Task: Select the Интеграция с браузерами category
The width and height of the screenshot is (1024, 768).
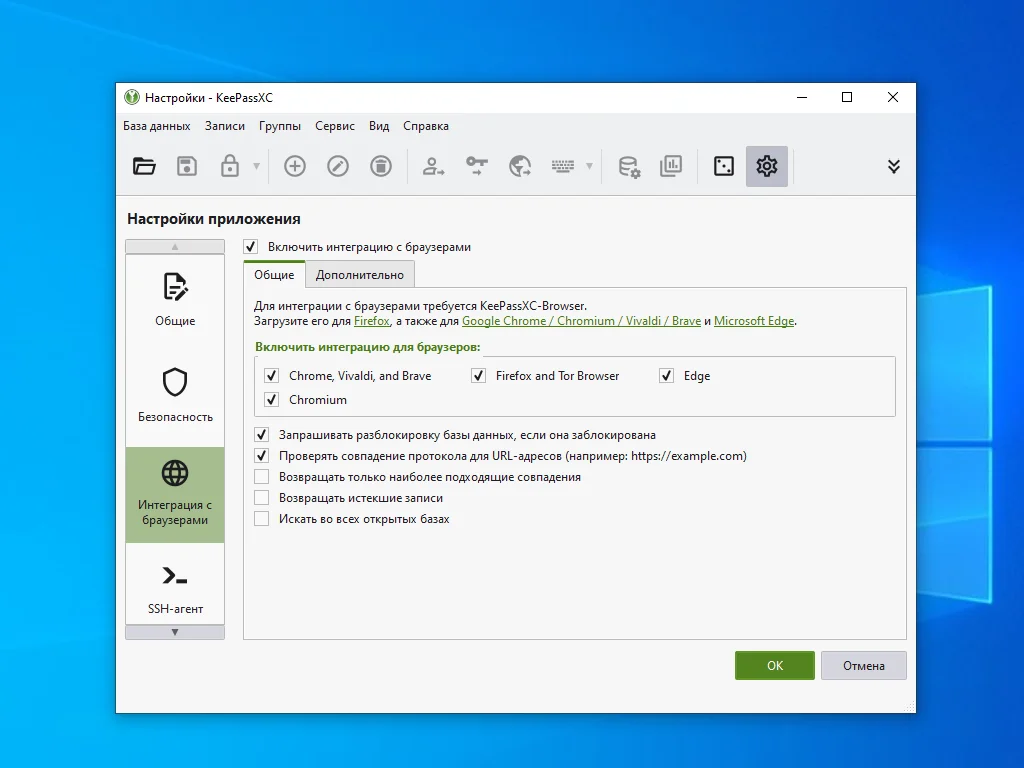Action: pyautogui.click(x=175, y=495)
